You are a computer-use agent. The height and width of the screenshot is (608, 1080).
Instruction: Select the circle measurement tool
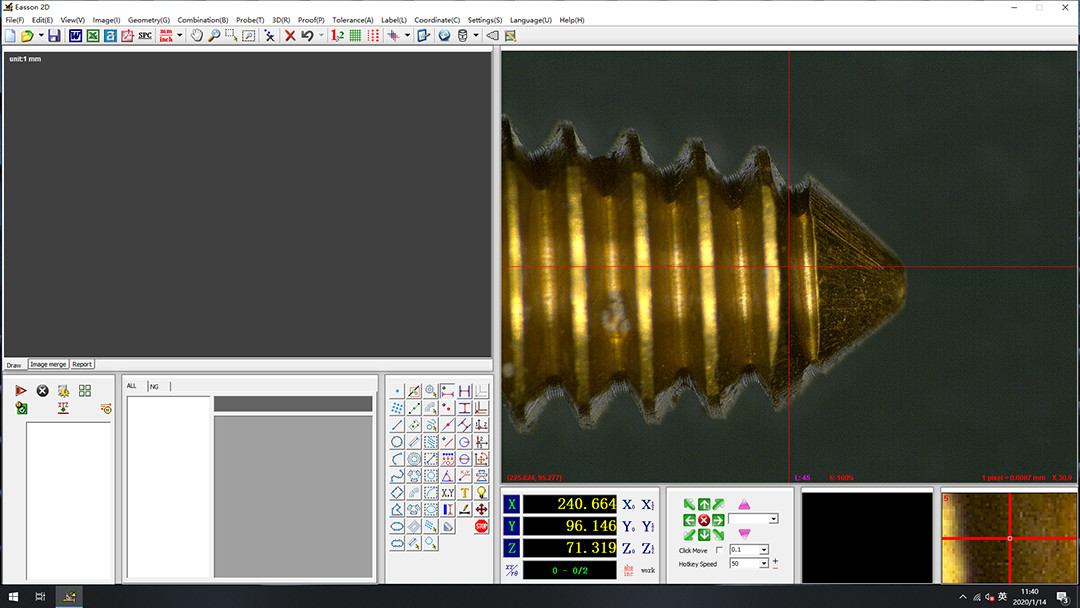pyautogui.click(x=397, y=442)
